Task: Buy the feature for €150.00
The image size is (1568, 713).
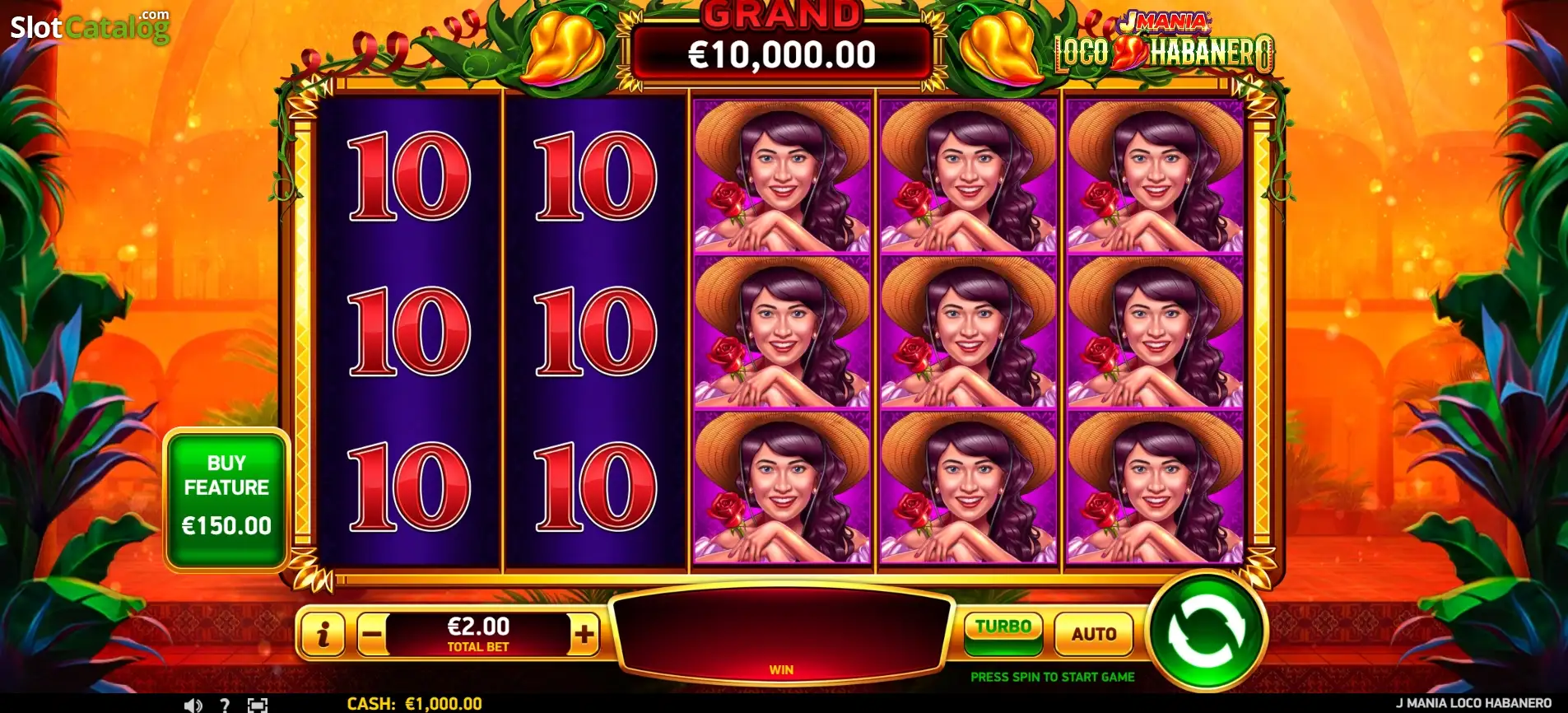Action: coord(226,499)
